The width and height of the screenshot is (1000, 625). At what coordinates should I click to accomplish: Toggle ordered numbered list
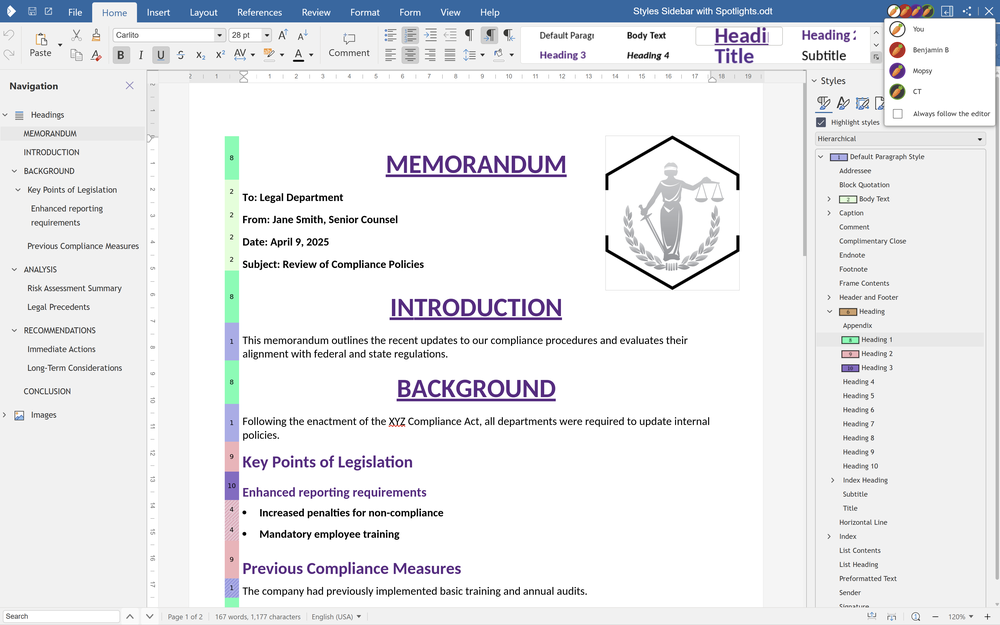tap(410, 35)
